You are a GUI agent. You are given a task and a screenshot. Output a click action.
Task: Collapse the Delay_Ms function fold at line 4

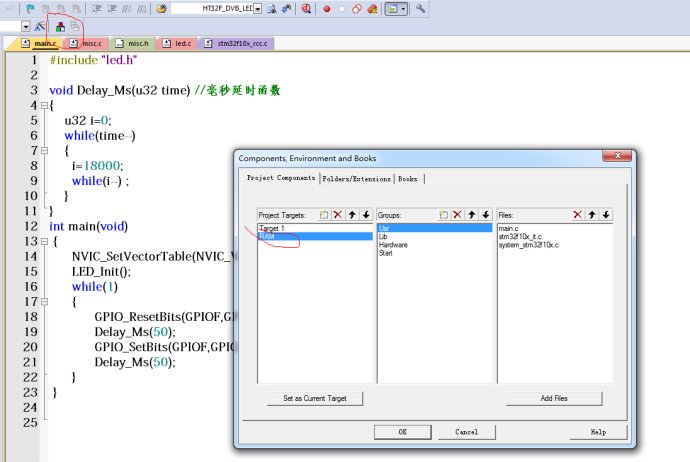click(x=43, y=105)
